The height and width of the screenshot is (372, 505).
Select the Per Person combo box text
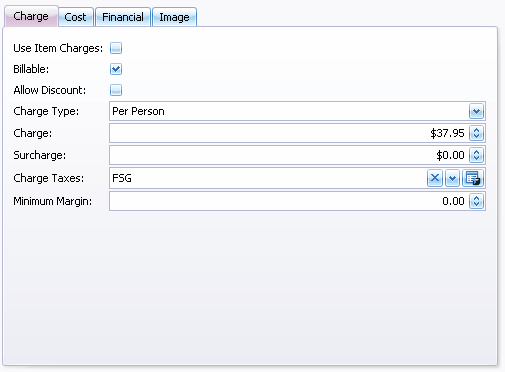[138, 111]
